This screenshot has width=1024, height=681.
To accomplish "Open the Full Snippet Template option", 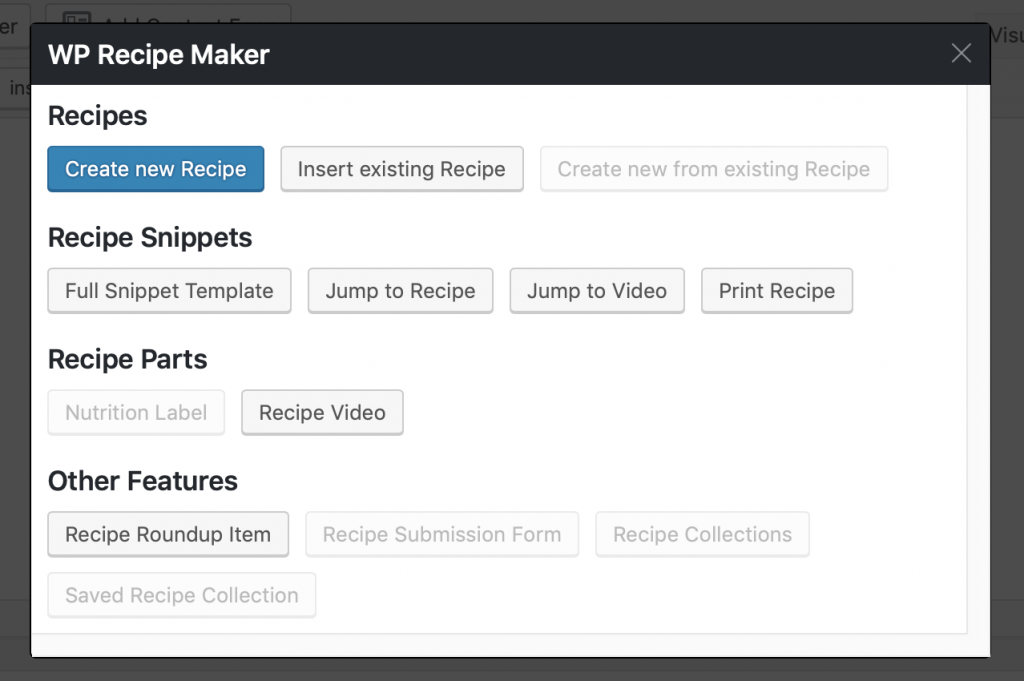I will coord(168,291).
